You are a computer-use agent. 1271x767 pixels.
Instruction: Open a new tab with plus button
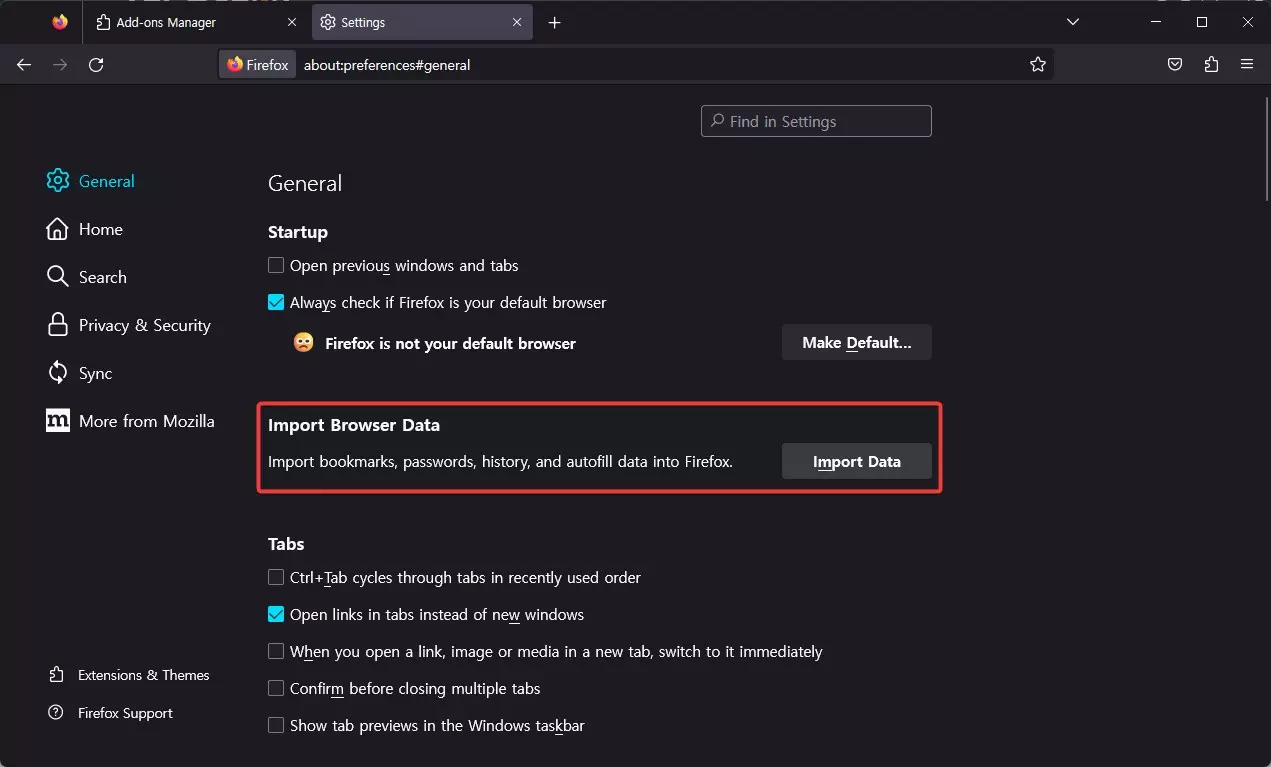tap(555, 22)
